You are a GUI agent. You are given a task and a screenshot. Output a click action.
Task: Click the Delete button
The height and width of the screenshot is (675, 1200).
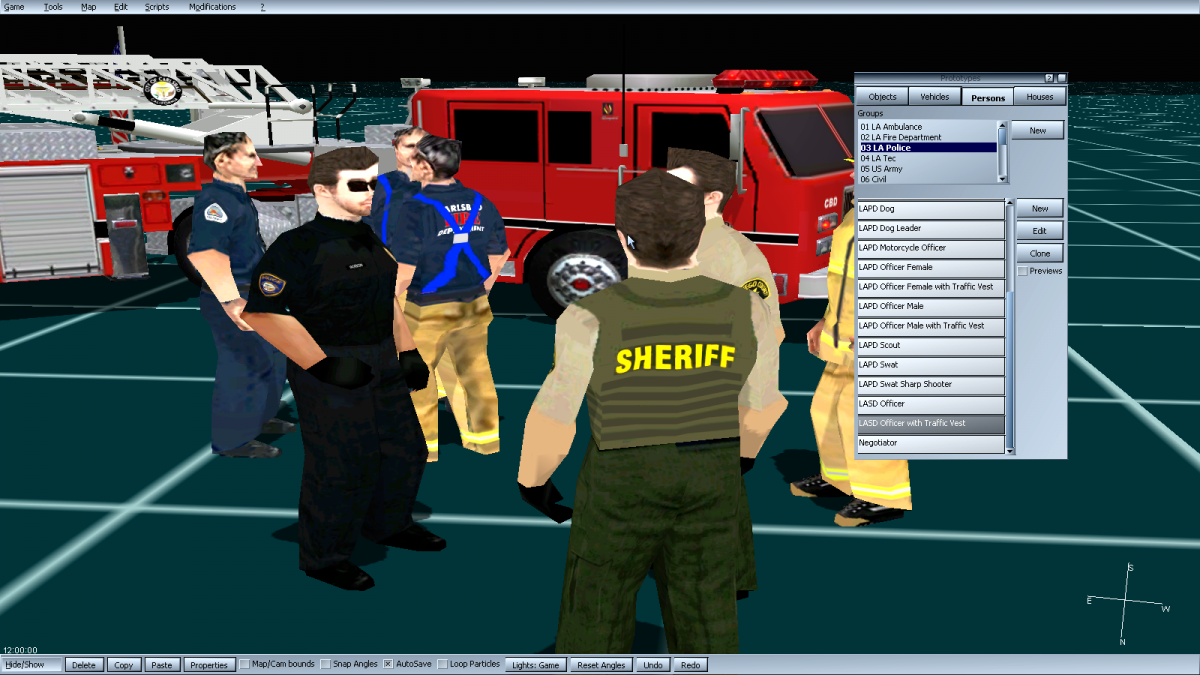pyautogui.click(x=84, y=665)
